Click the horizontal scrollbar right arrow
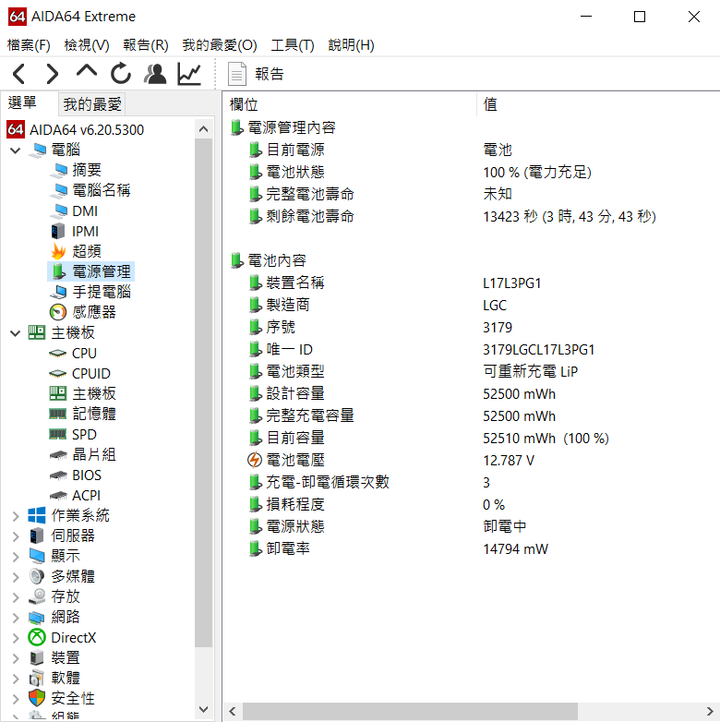This screenshot has height=722, width=720. click(x=709, y=711)
